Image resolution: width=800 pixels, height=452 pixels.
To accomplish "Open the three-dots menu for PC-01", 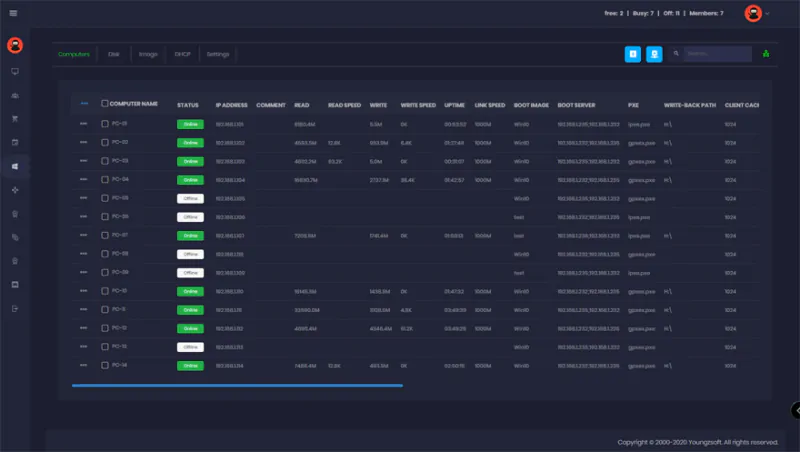I will point(84,123).
